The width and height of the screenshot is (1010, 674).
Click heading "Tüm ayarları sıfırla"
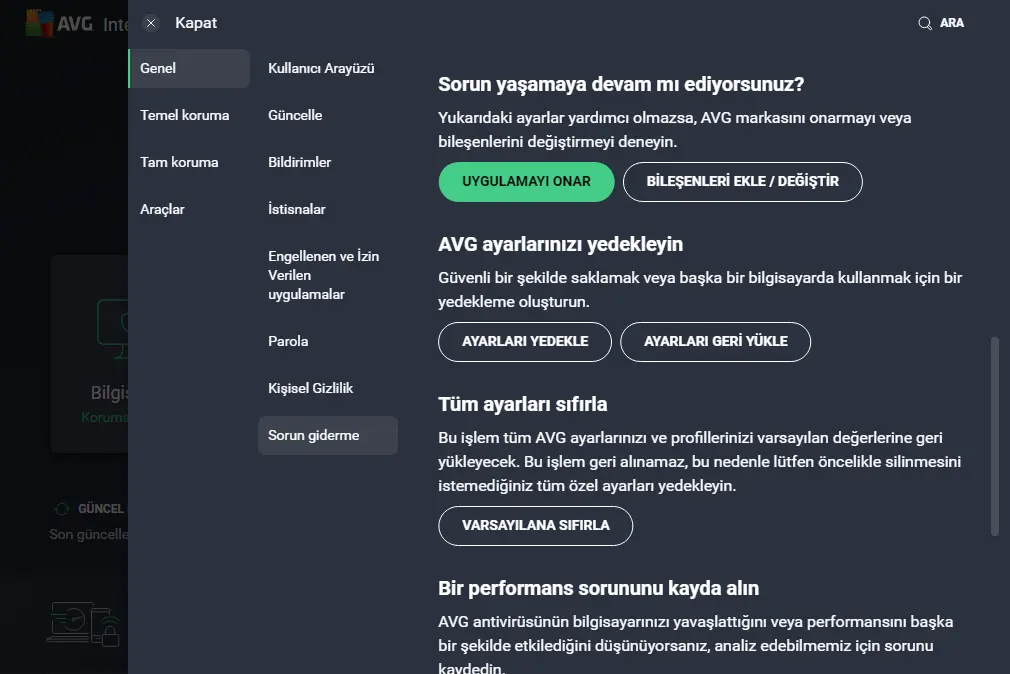(522, 404)
